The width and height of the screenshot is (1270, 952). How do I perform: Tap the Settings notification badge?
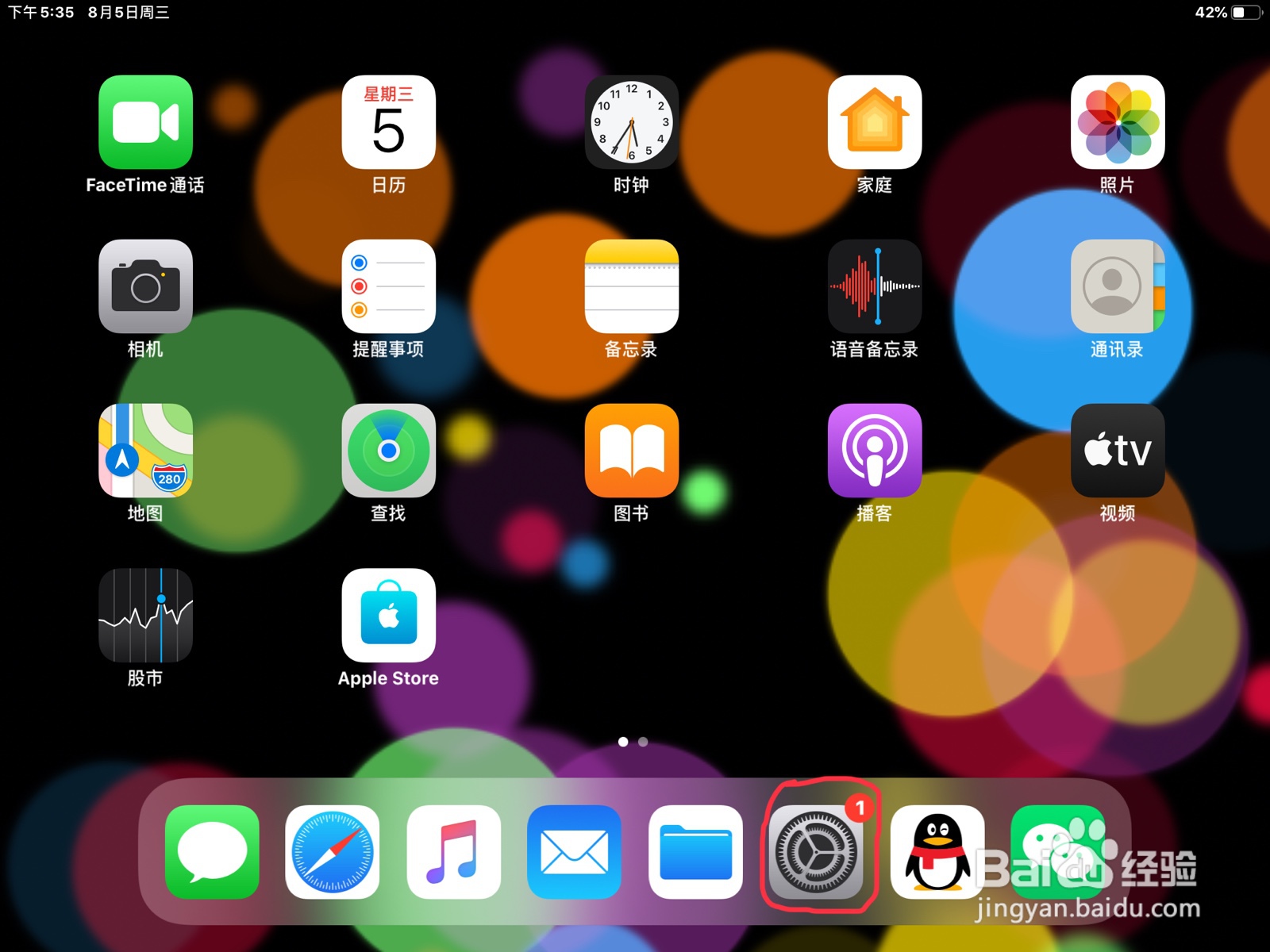(x=860, y=808)
